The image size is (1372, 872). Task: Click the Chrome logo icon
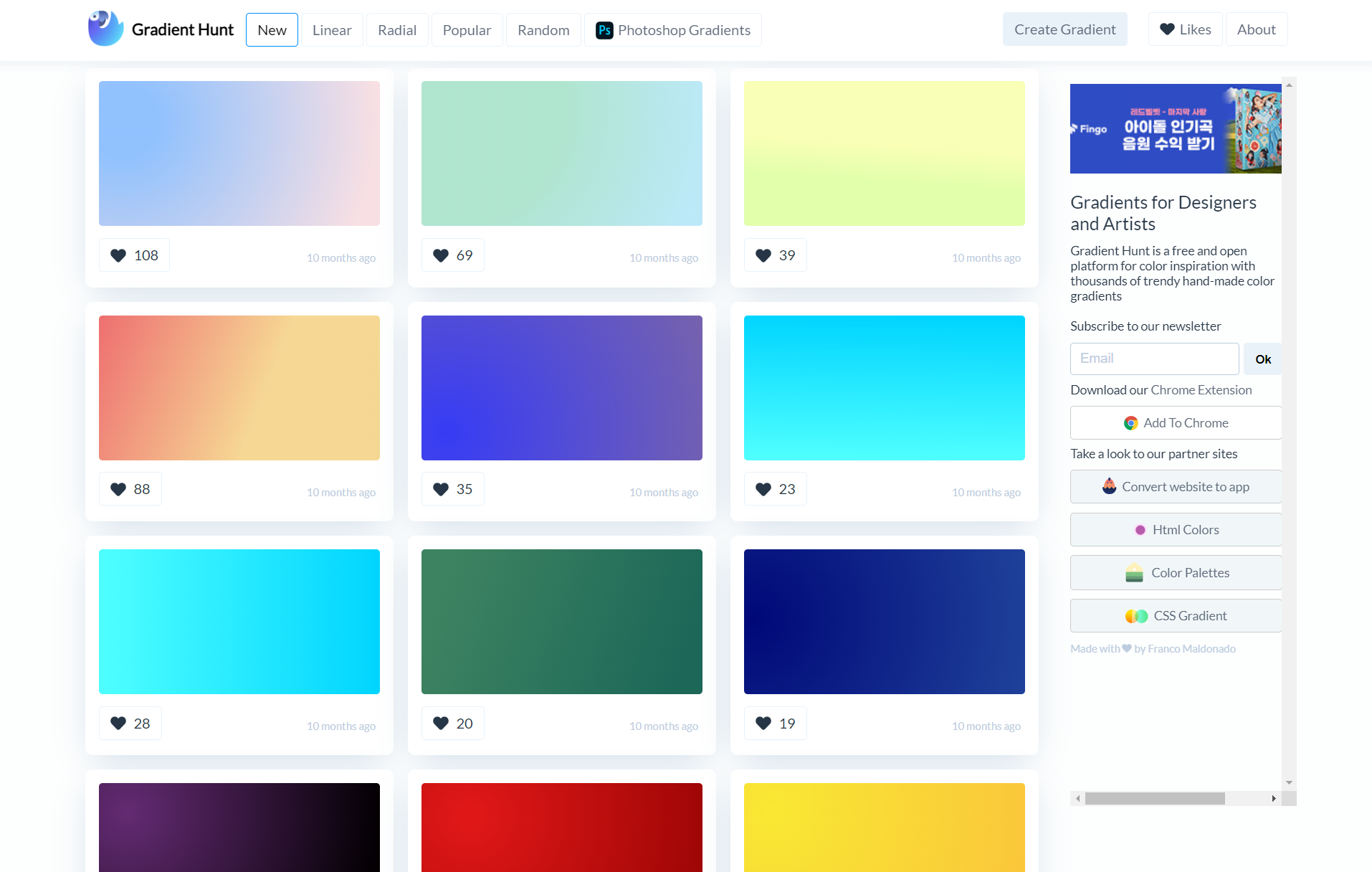click(1131, 423)
